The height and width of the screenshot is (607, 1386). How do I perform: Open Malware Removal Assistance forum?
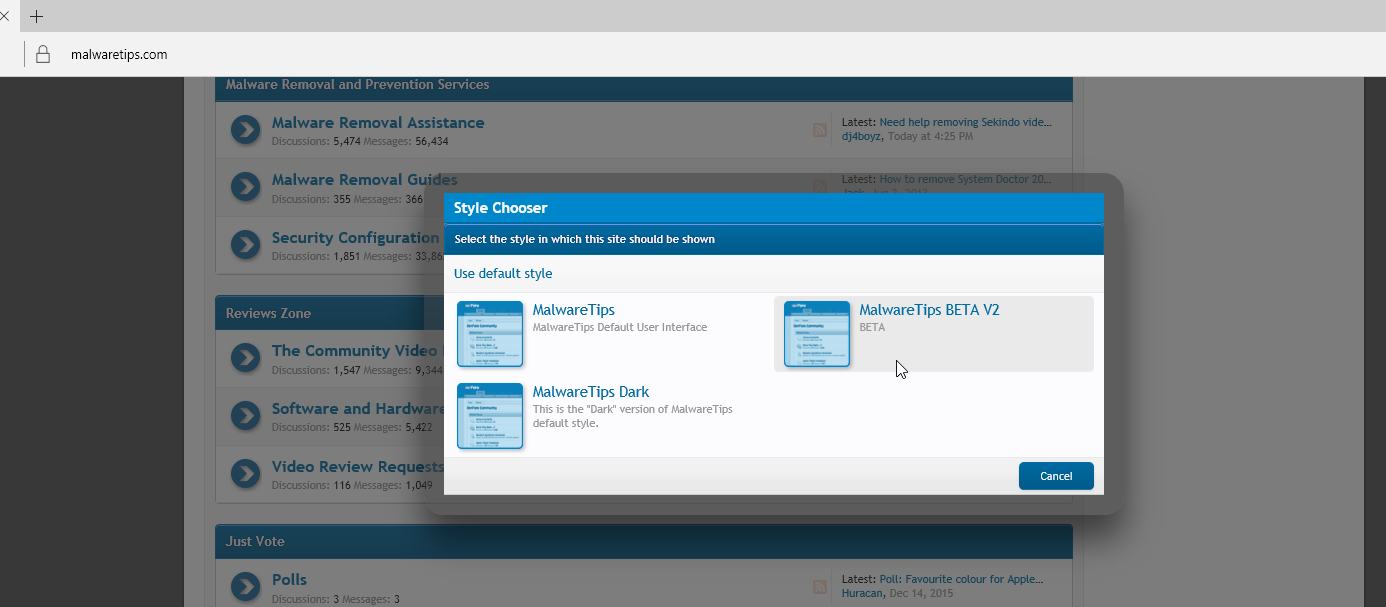(x=378, y=122)
